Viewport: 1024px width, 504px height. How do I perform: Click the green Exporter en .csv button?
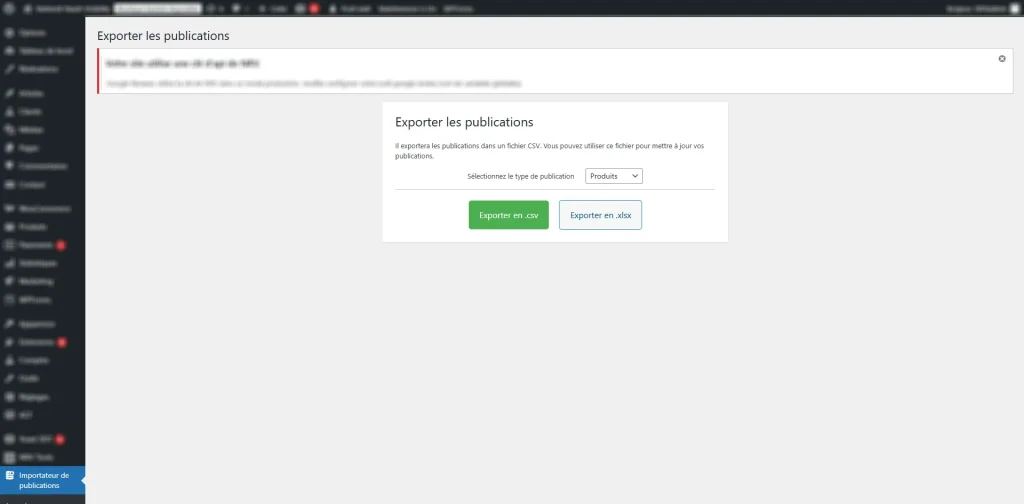(x=508, y=215)
